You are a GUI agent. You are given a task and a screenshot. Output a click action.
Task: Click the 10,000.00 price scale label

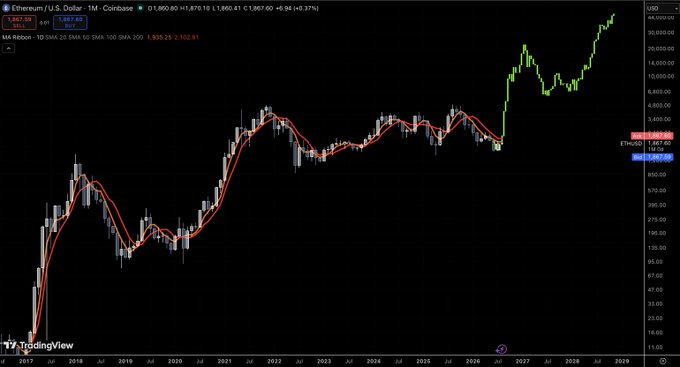661,76
